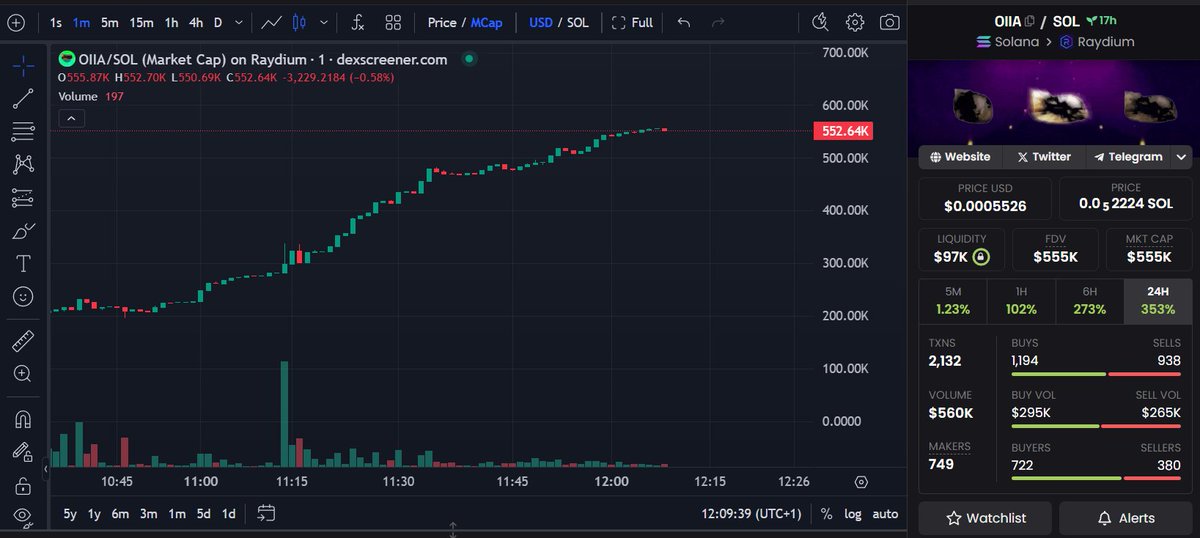Click the OIIA token banner image
Image resolution: width=1200 pixels, height=538 pixels.
[x=1055, y=107]
